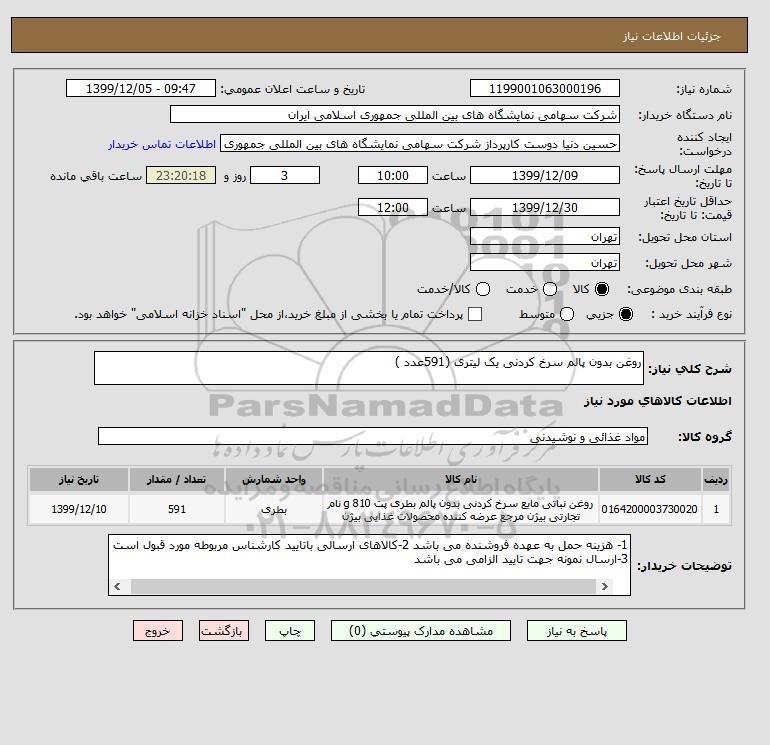Screen dimensions: 770x745
Task: Click the اطلاعات کالاهای مورد نیاز heading
Action: click(x=658, y=401)
